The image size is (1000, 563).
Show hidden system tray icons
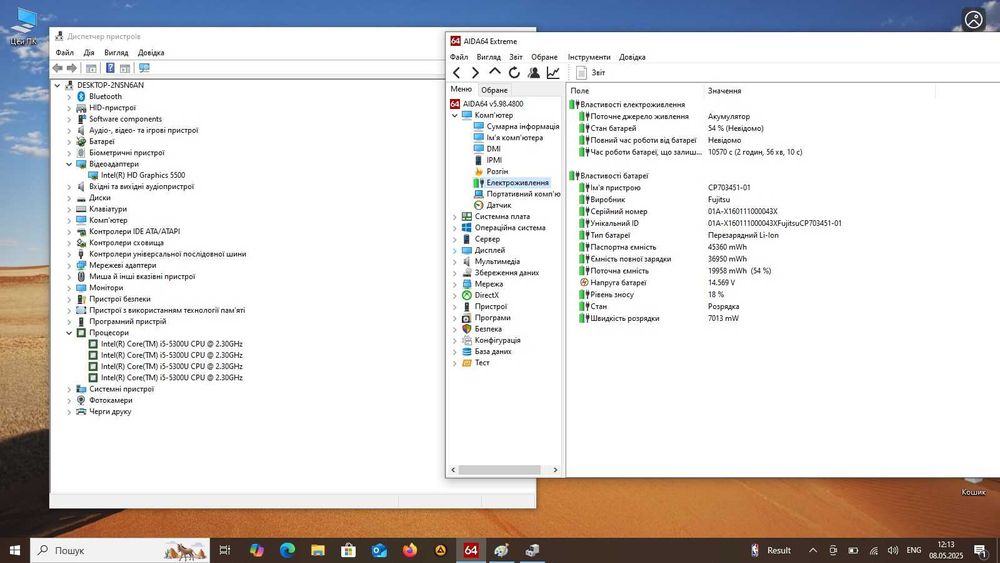(x=813, y=550)
